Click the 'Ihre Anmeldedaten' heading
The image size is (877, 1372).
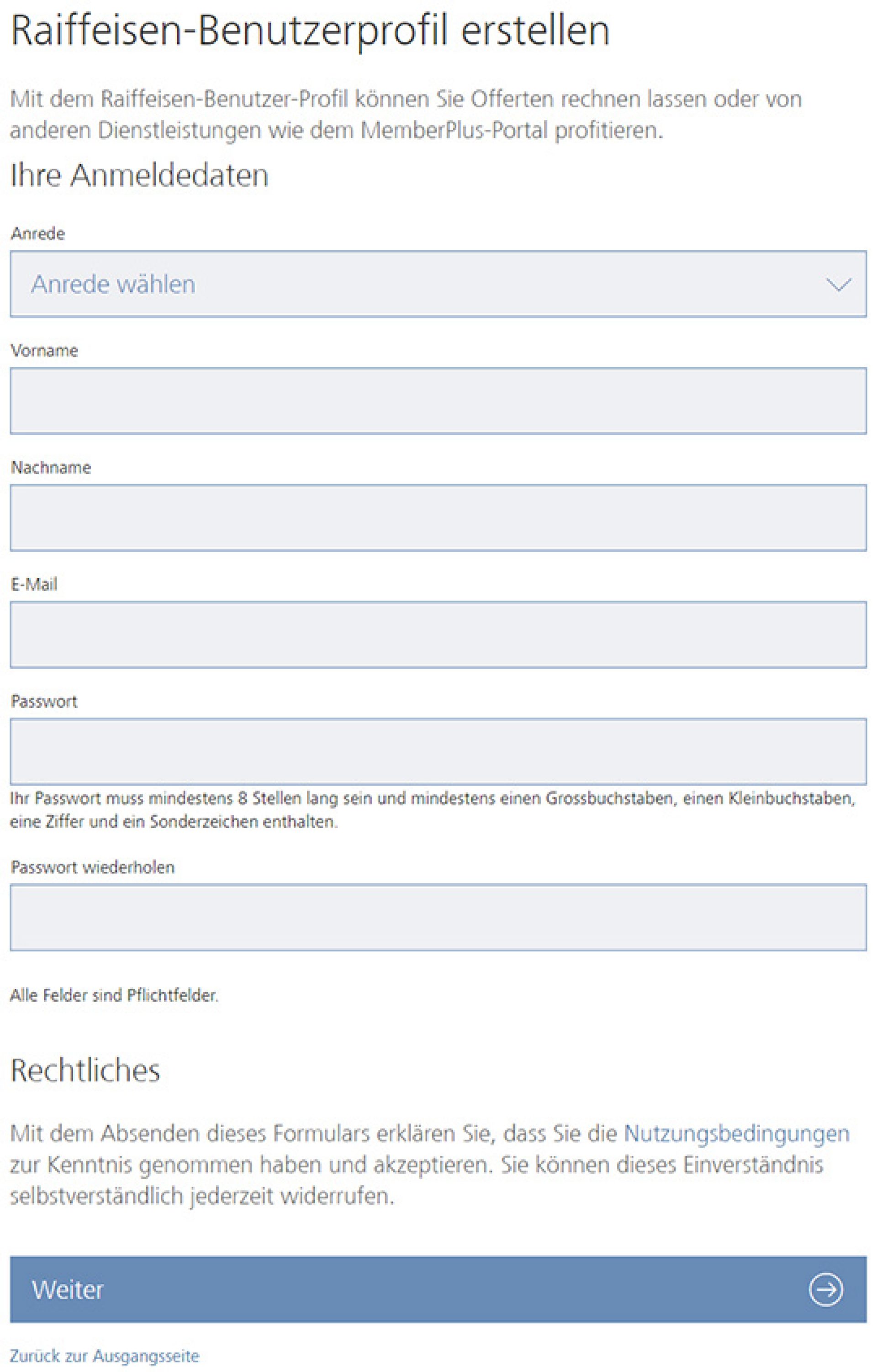tap(140, 175)
